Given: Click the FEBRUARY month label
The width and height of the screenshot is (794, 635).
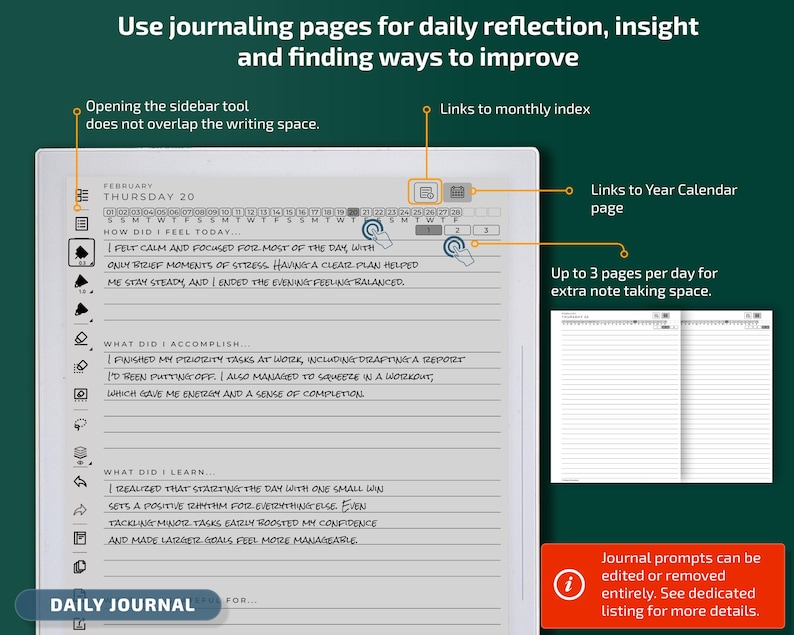Looking at the screenshot, I should [128, 186].
